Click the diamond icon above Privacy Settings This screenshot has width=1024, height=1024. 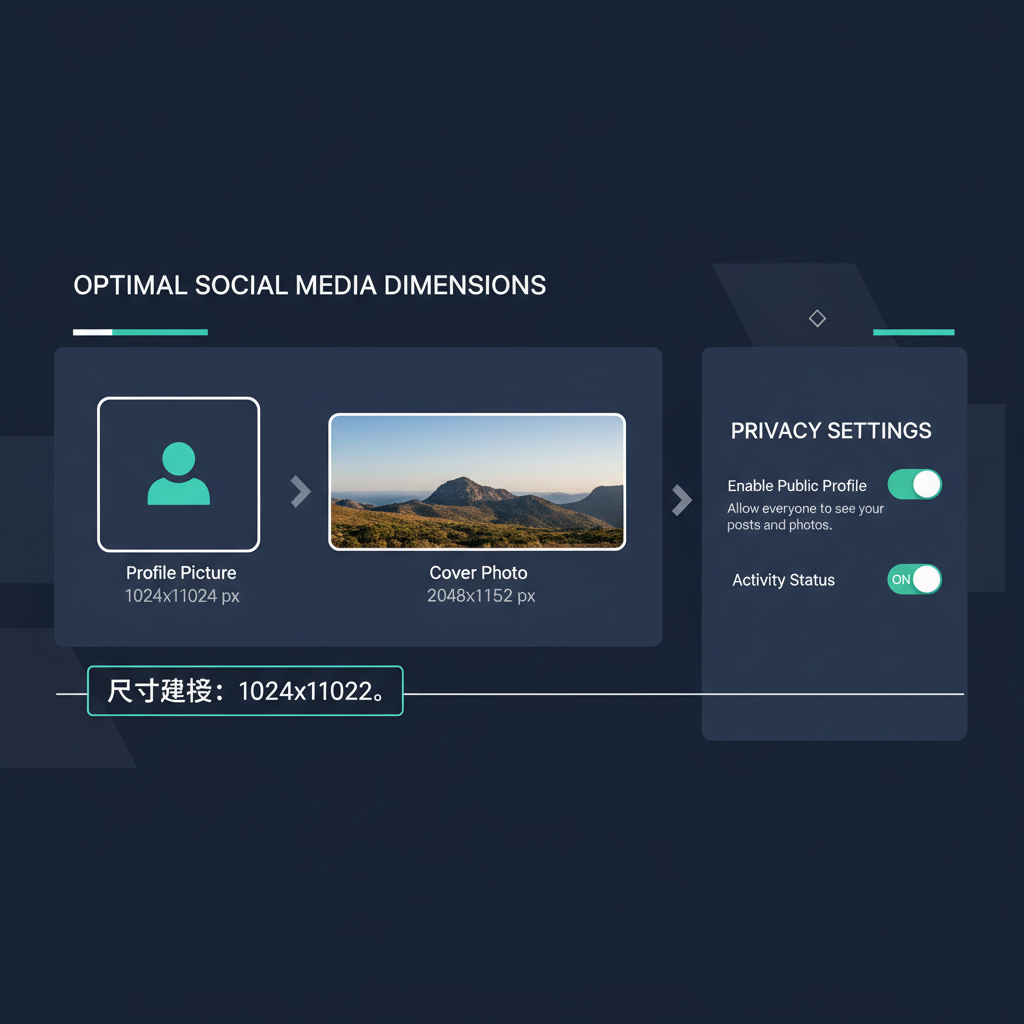point(817,318)
